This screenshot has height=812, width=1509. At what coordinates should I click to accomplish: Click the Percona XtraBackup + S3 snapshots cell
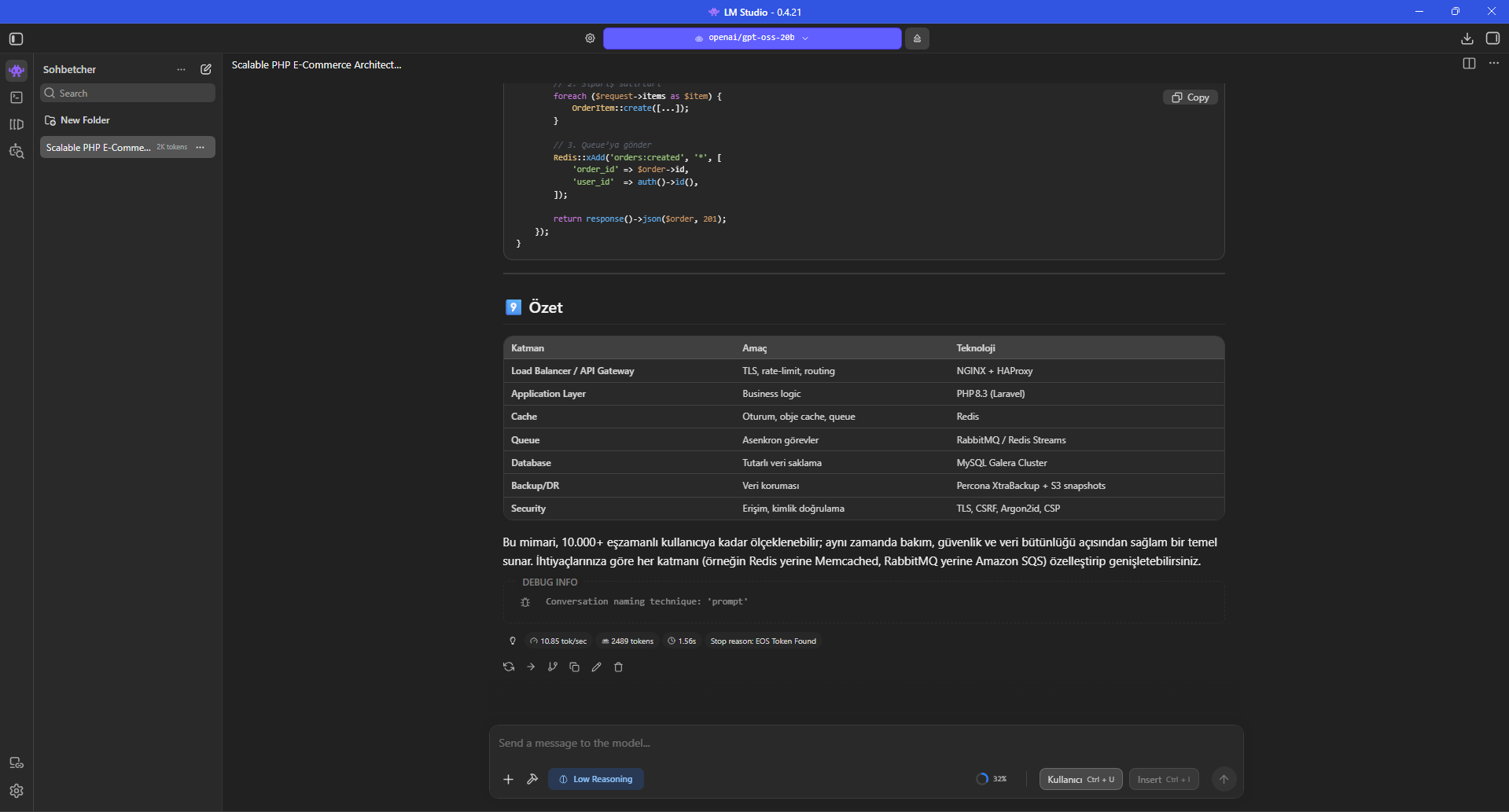tap(1031, 486)
